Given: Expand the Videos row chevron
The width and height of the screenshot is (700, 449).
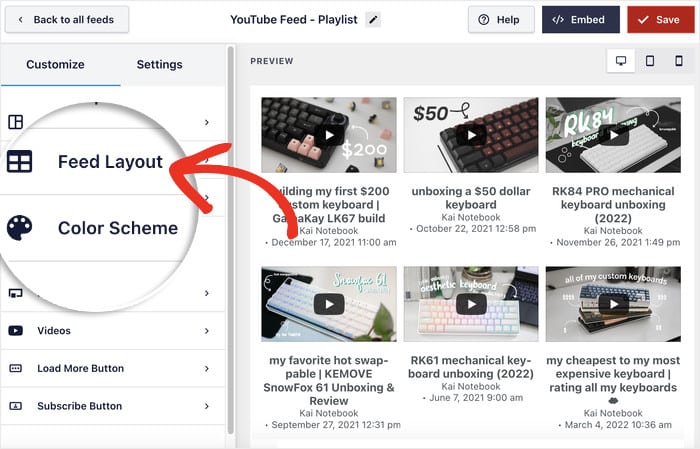Looking at the screenshot, I should click(x=207, y=331).
